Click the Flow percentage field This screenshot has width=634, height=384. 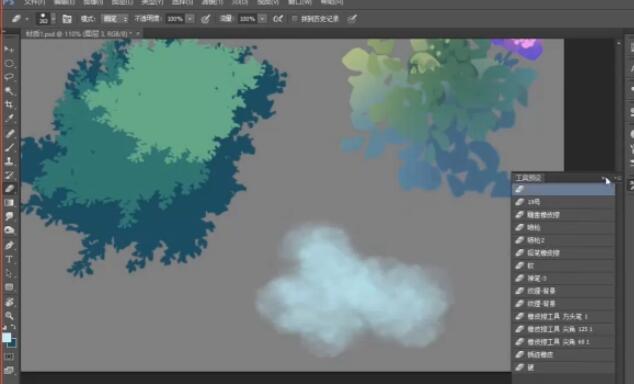[x=247, y=19]
